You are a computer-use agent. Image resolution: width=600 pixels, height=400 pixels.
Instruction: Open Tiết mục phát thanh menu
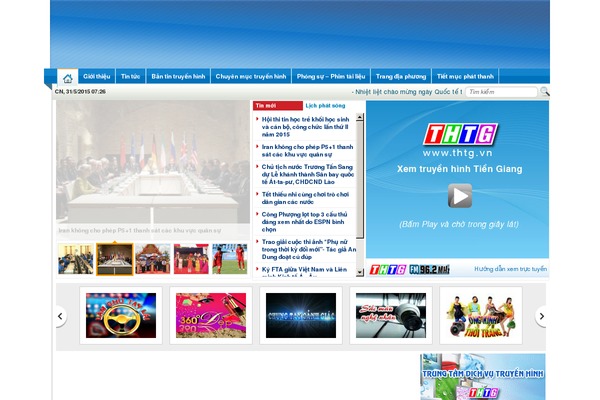pos(465,76)
